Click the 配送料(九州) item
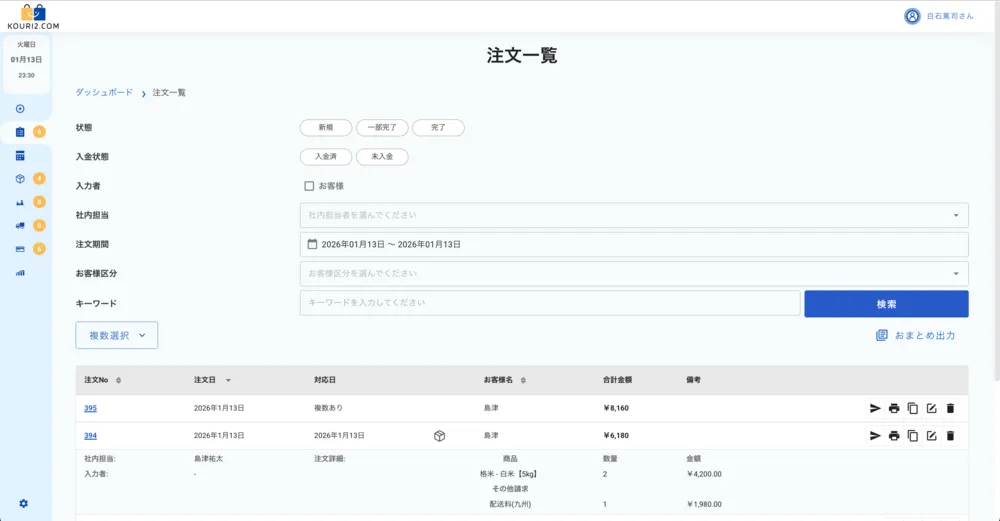Viewport: 1000px width, 521px height. pos(510,504)
